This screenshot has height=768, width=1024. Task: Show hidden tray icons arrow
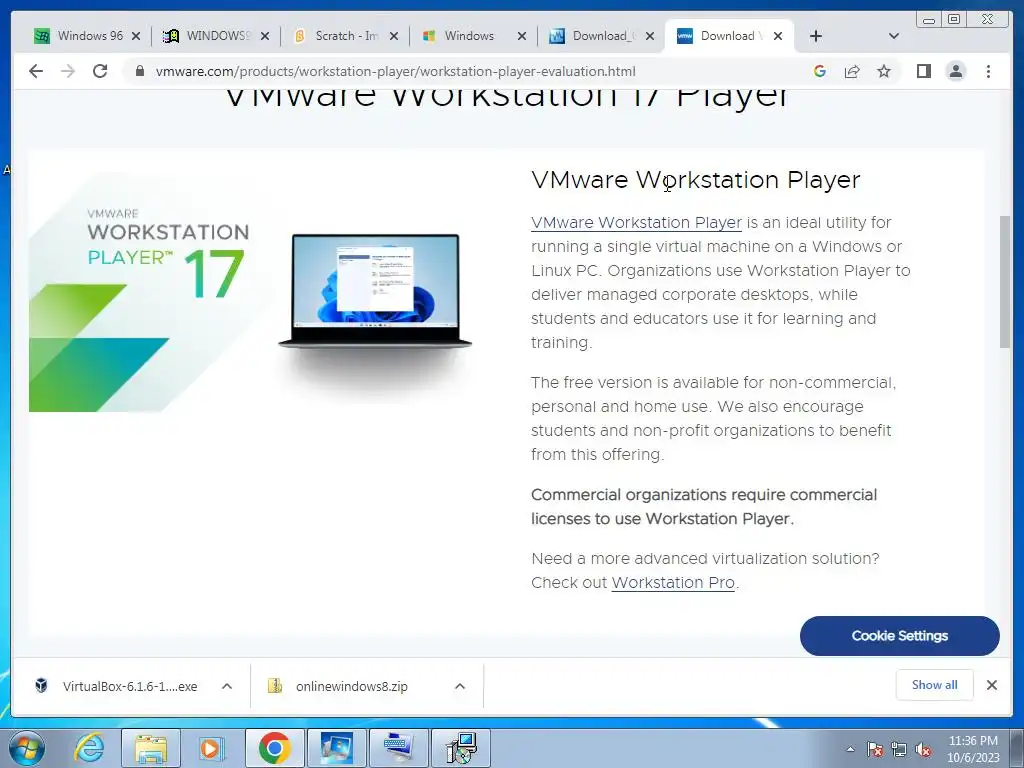[850, 749]
